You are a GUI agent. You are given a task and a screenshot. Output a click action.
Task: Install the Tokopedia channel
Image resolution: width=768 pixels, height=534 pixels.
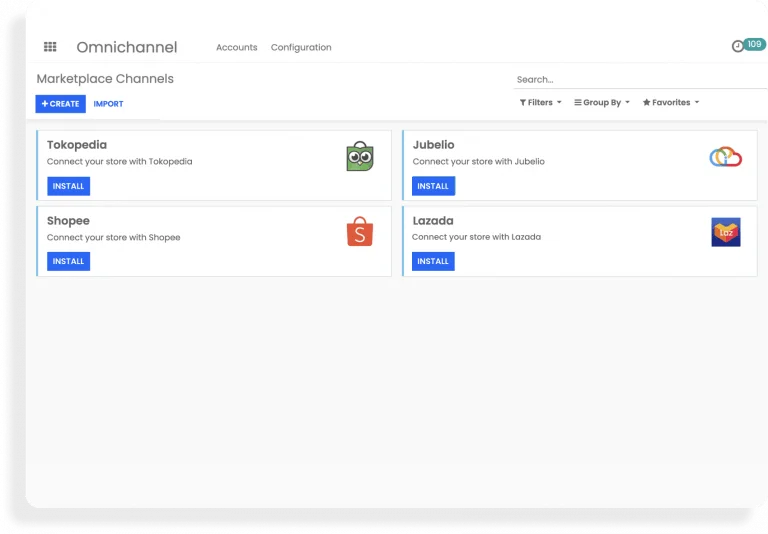pos(68,186)
